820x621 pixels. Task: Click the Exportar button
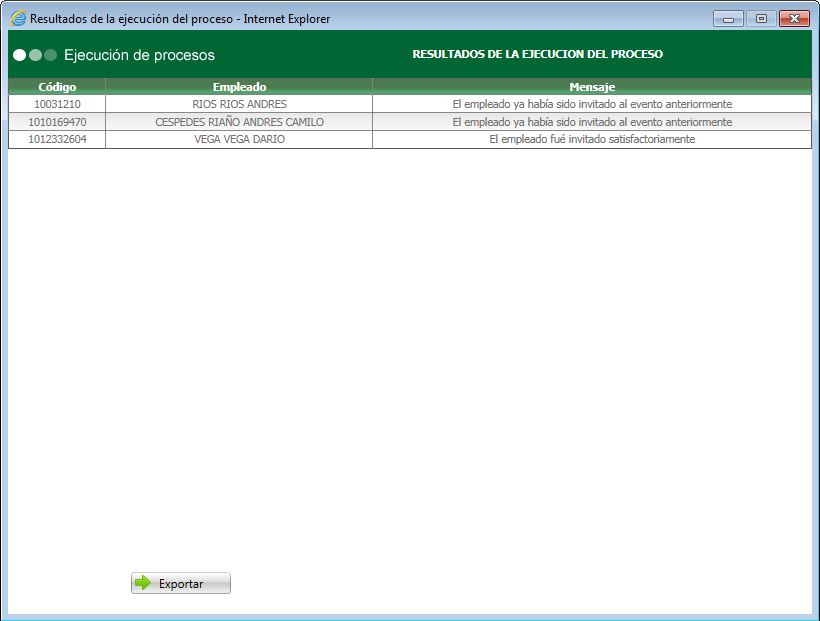[x=180, y=583]
